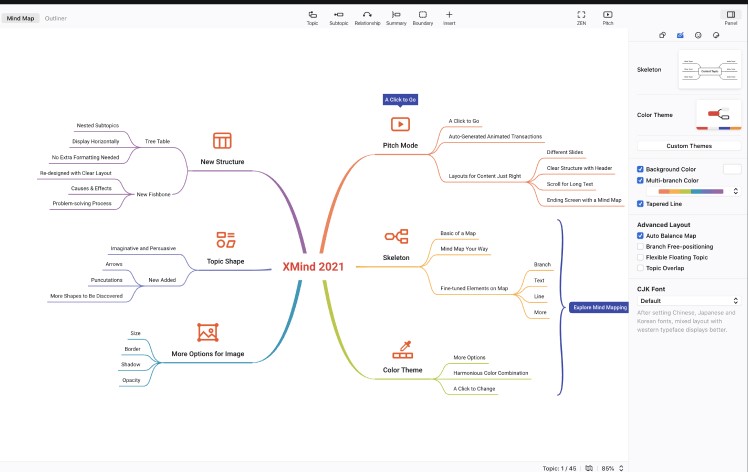This screenshot has height=472, width=748.
Task: Open the map overview icon in status bar
Action: pyautogui.click(x=589, y=468)
